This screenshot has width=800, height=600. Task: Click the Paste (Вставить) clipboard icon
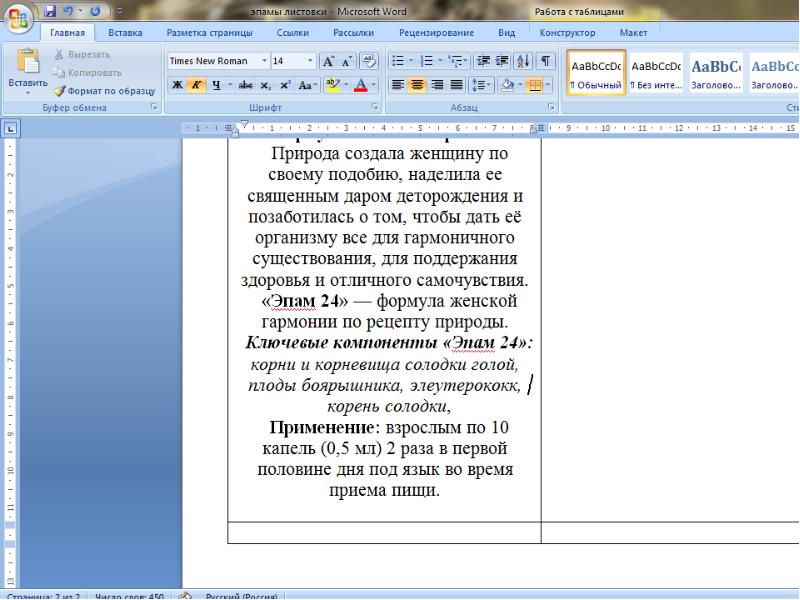point(27,62)
